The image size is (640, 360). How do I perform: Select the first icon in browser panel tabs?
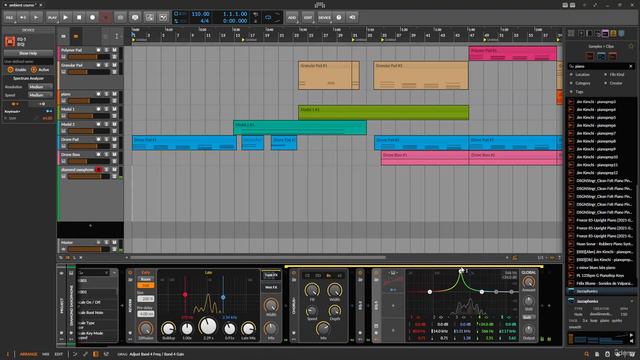pyautogui.click(x=571, y=33)
